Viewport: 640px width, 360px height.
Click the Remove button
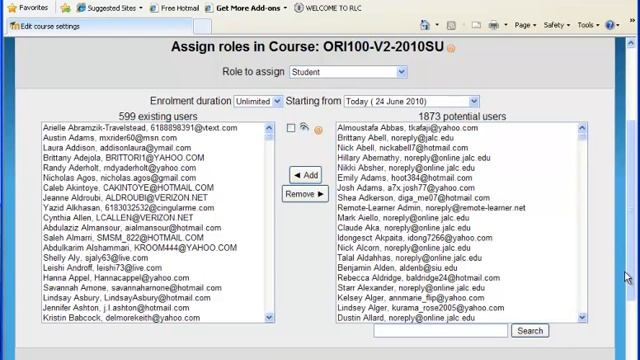[x=305, y=194]
